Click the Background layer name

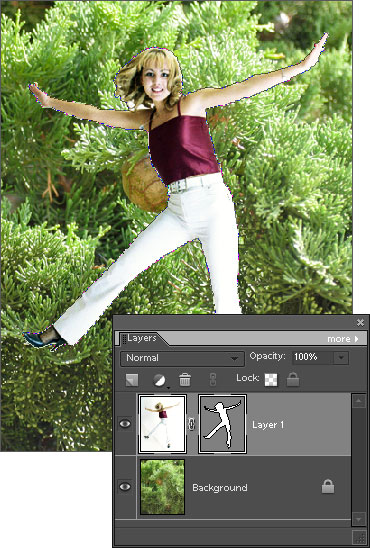point(220,488)
